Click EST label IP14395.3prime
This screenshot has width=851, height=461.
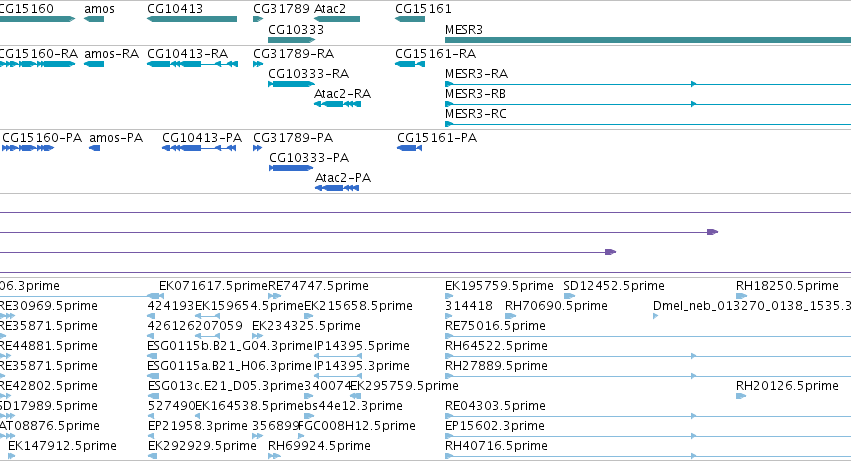pos(361,366)
